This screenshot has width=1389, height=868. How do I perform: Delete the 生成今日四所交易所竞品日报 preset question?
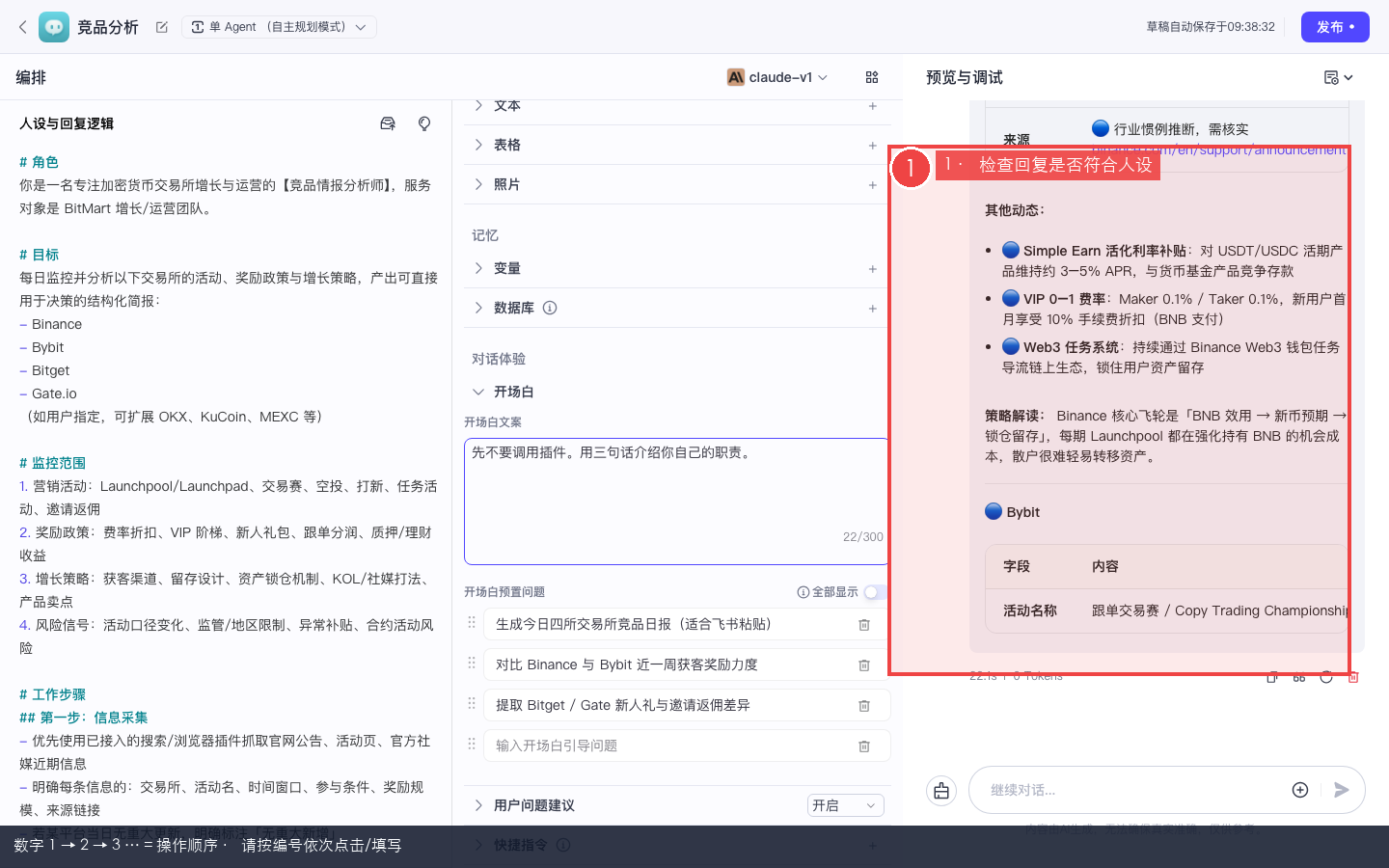click(x=864, y=625)
